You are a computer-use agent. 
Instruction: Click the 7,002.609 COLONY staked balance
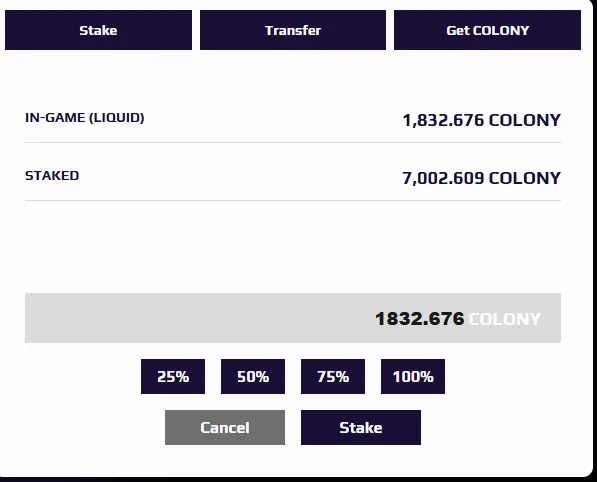point(481,178)
